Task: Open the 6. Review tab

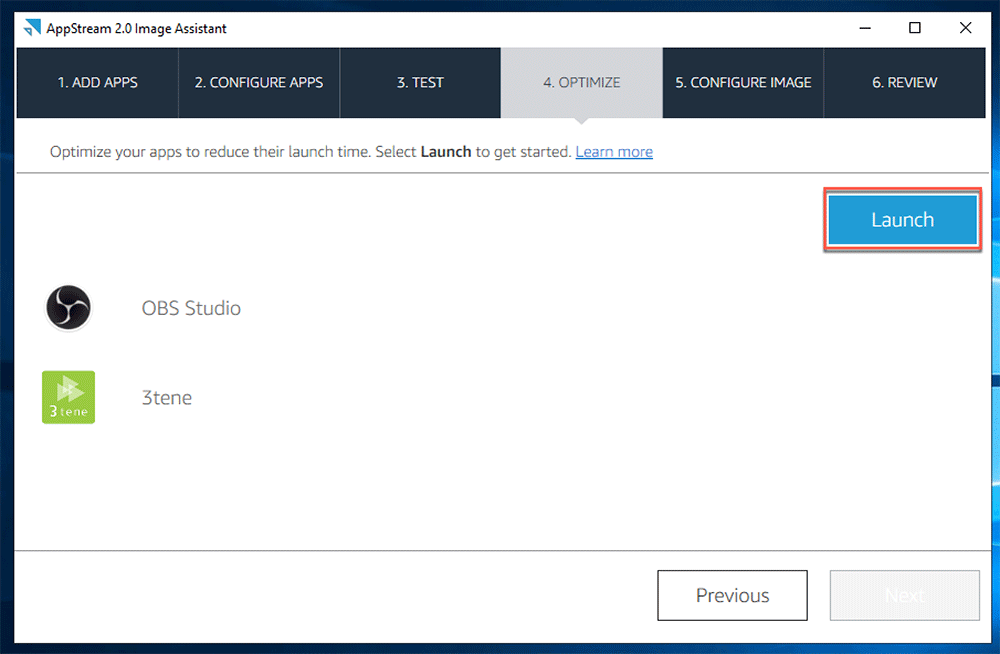Action: coord(904,82)
